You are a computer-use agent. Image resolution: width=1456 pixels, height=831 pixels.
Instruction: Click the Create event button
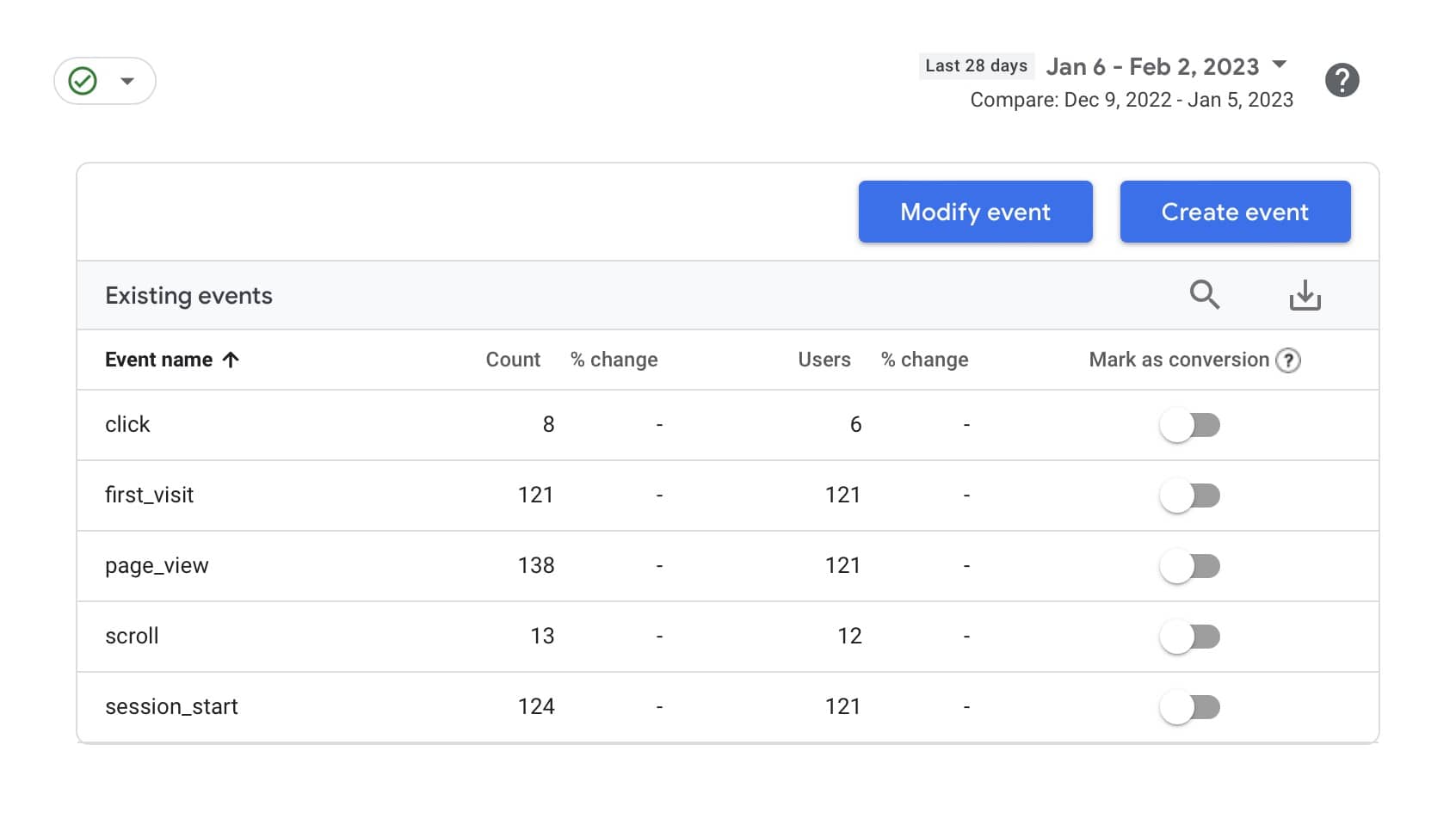point(1235,212)
